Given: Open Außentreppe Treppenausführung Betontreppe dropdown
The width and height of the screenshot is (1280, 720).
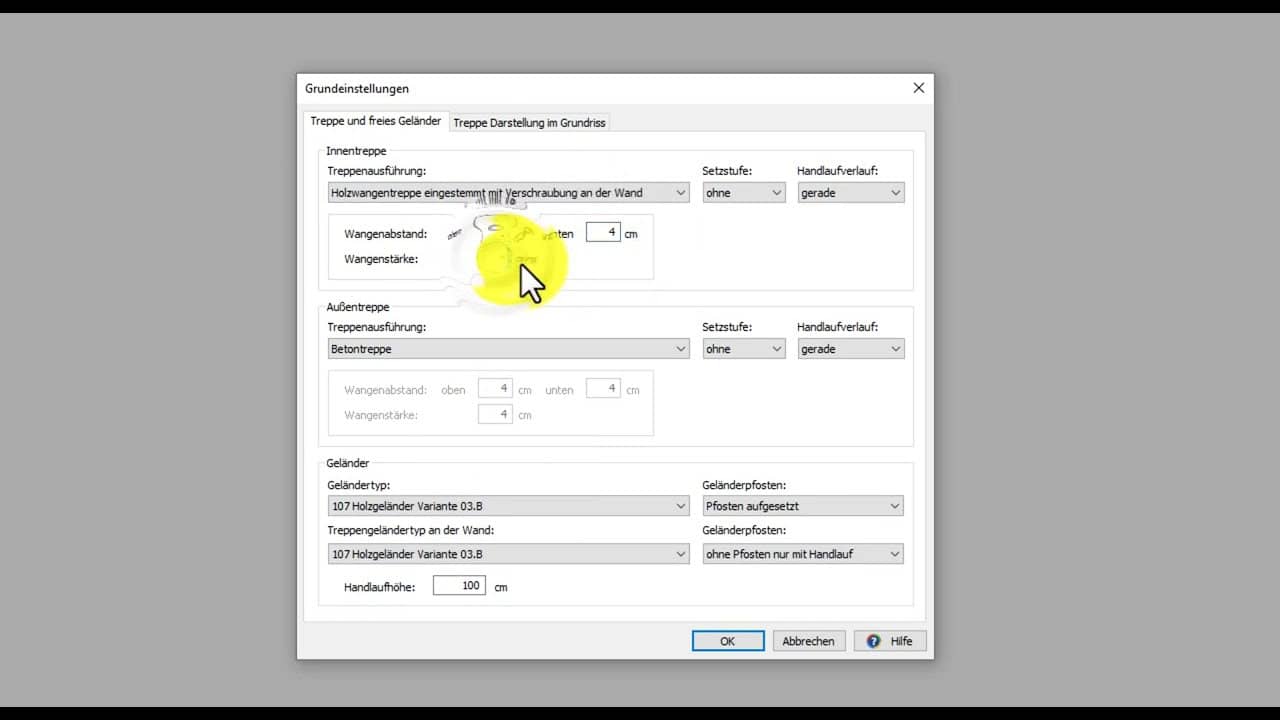Looking at the screenshot, I should pos(508,349).
